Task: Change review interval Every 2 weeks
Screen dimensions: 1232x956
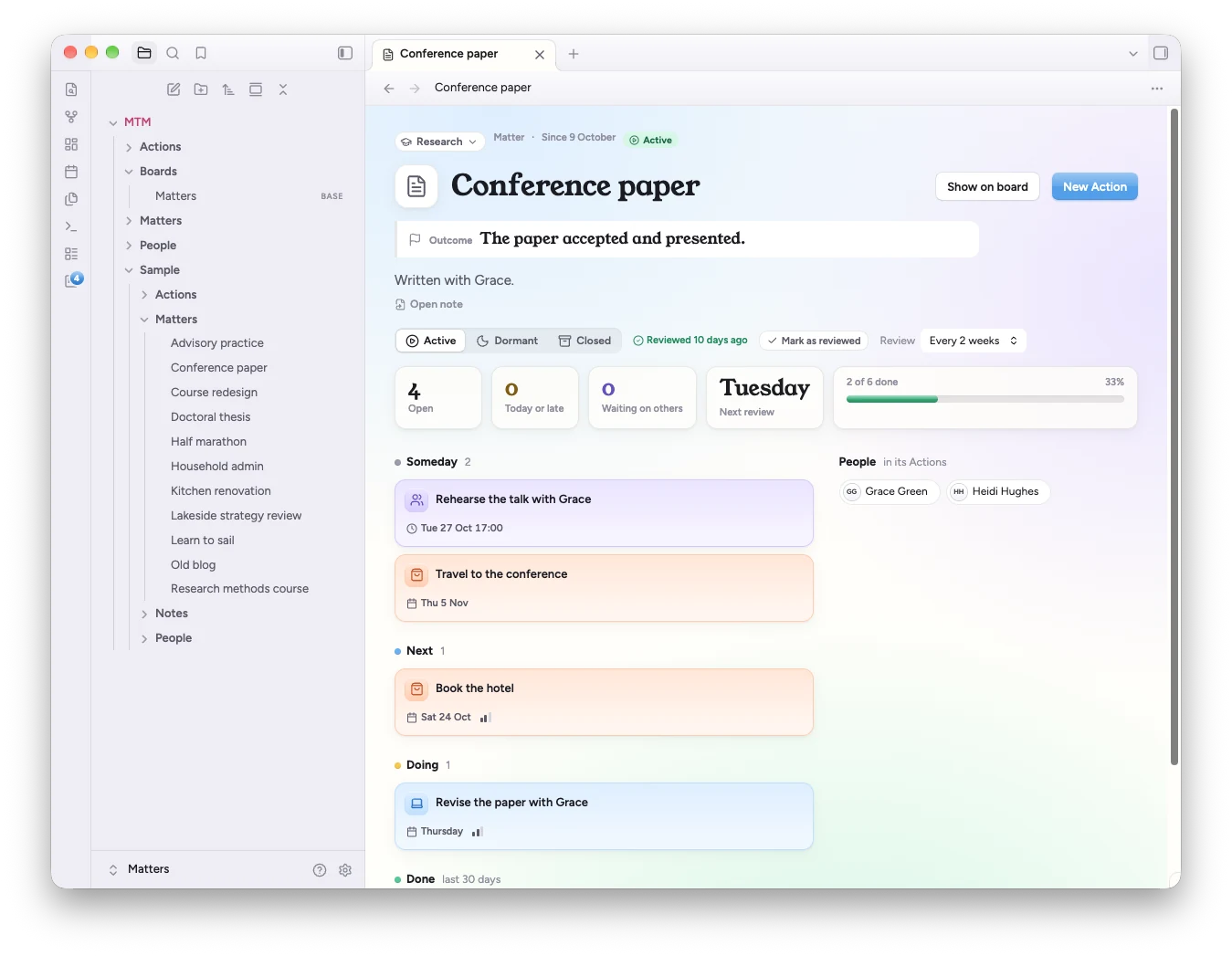Action: [x=974, y=341]
